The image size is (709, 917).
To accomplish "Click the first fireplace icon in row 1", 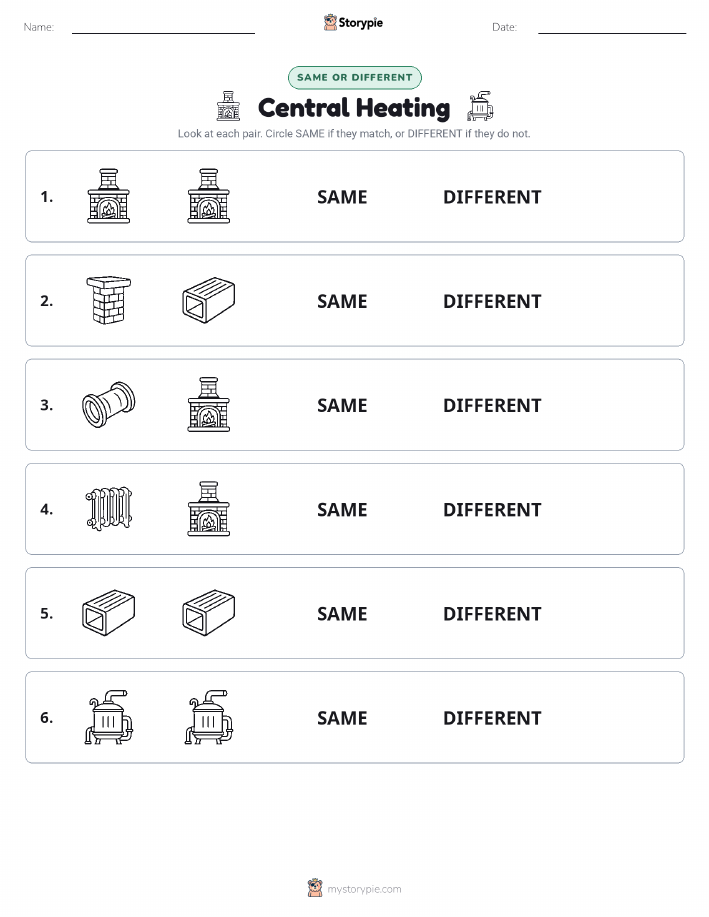I will pyautogui.click(x=109, y=196).
